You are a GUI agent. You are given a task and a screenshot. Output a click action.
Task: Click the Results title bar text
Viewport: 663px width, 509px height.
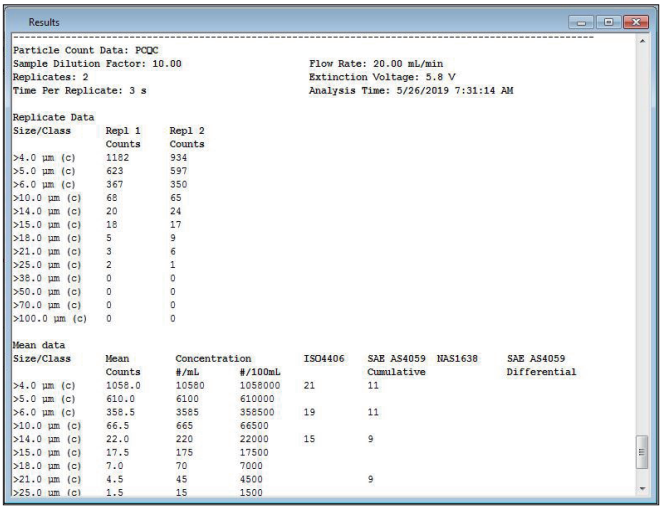42,21
